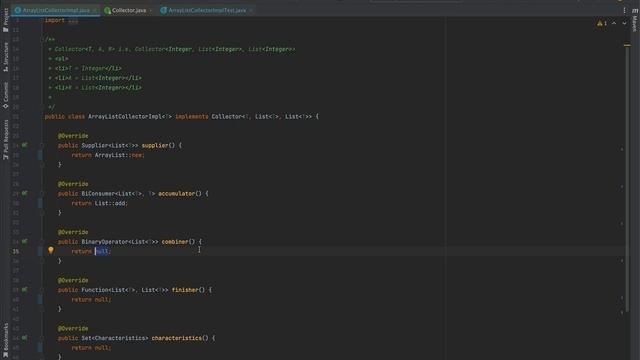Screen dimensions: 640x360
Task: Close the Collector.java tab
Action: (x=151, y=10)
